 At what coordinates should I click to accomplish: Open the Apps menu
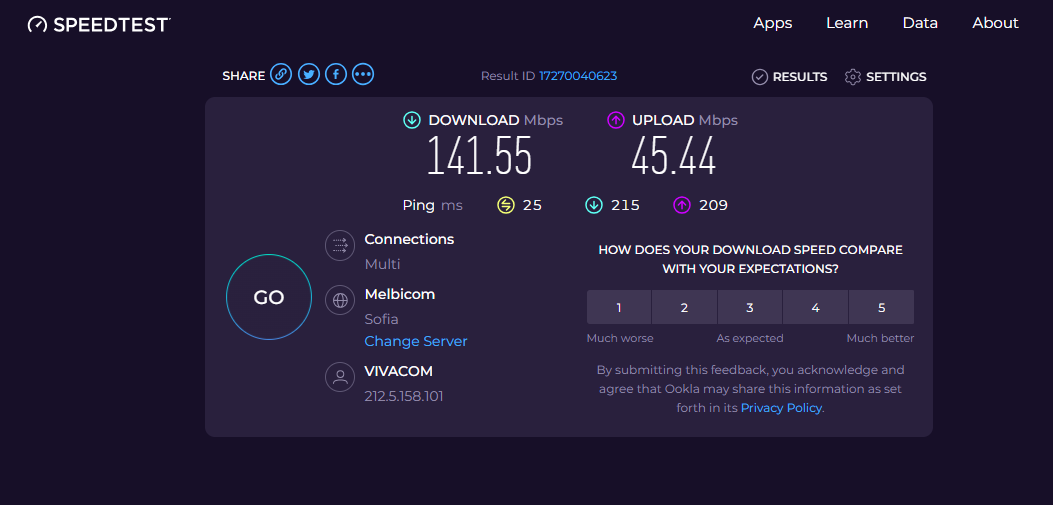(x=772, y=23)
